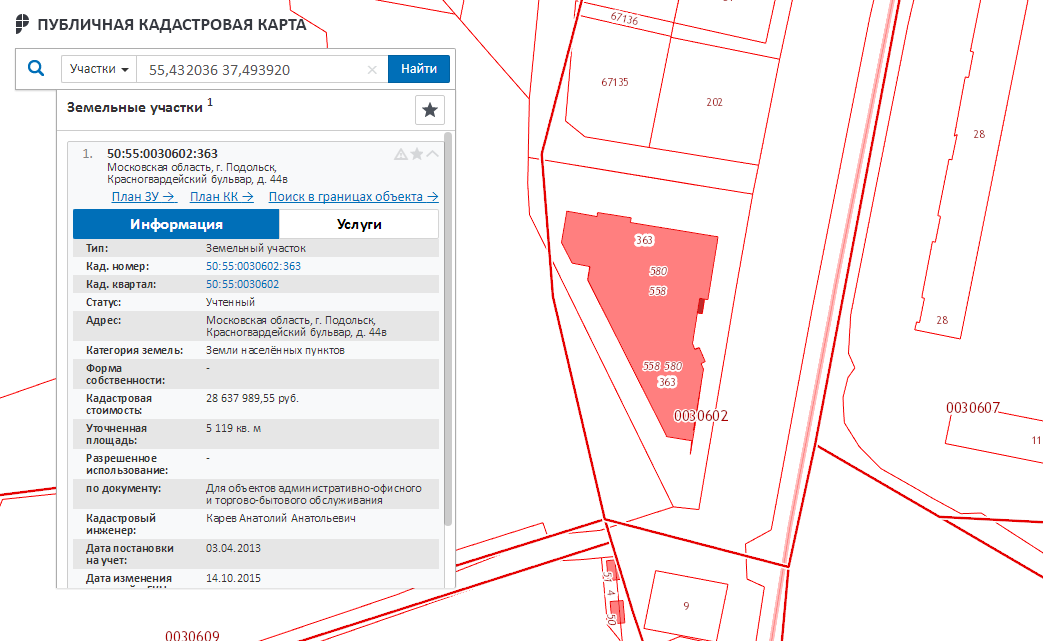Screen dimensions: 1043x641
Task: Clear the search field with X
Action: pyautogui.click(x=372, y=70)
